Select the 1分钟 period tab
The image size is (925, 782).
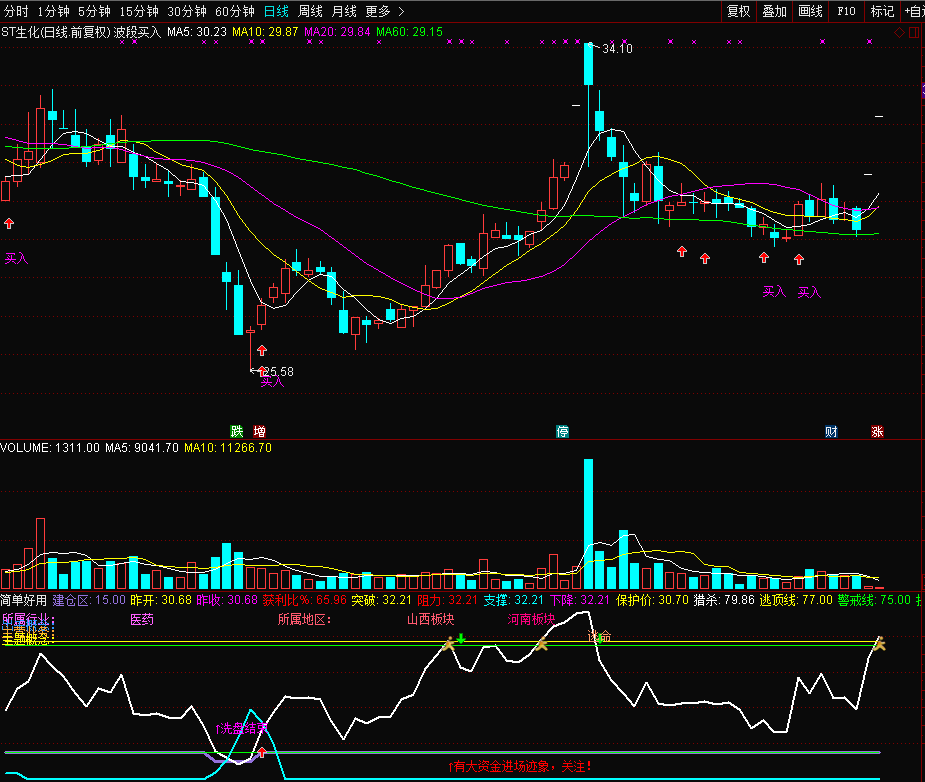pos(53,11)
